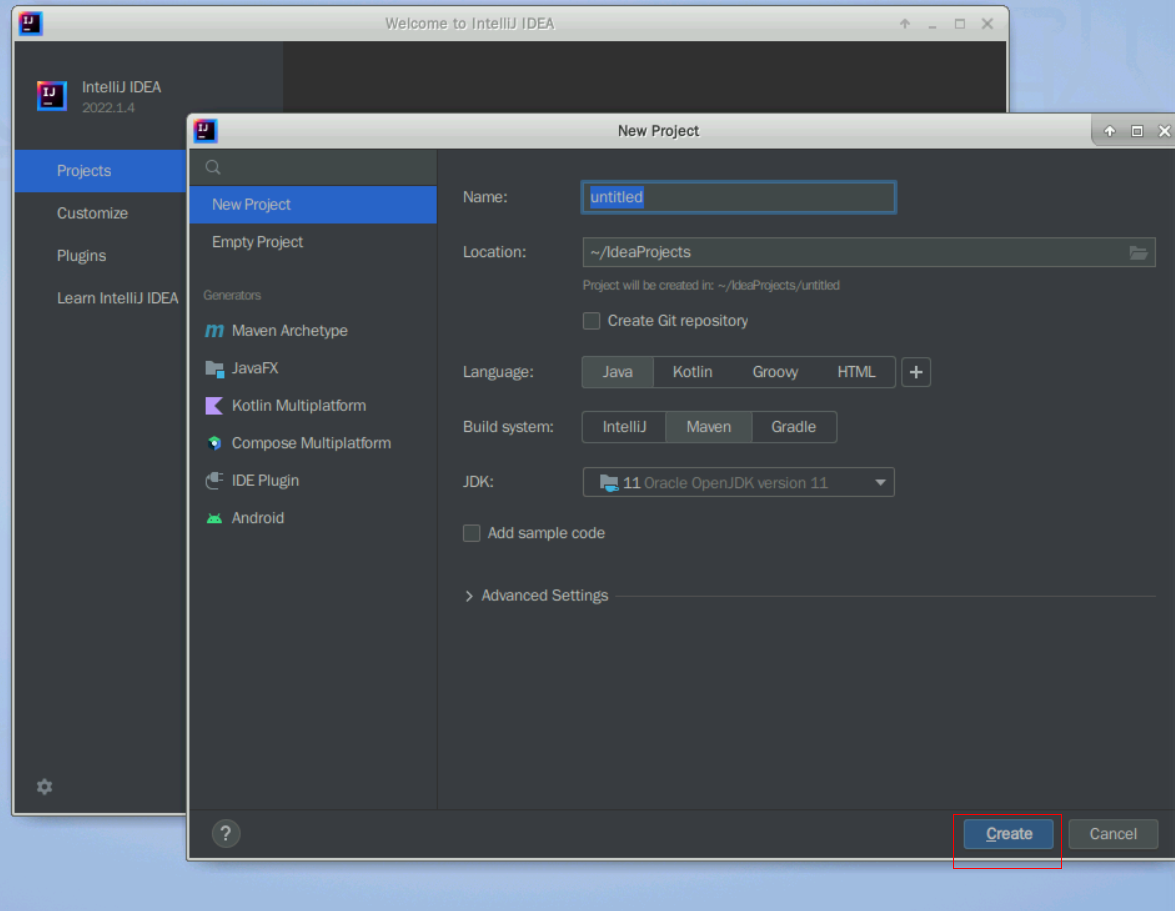This screenshot has width=1175, height=911.
Task: Open the Plugins tab in Welcome window
Action: coord(81,256)
